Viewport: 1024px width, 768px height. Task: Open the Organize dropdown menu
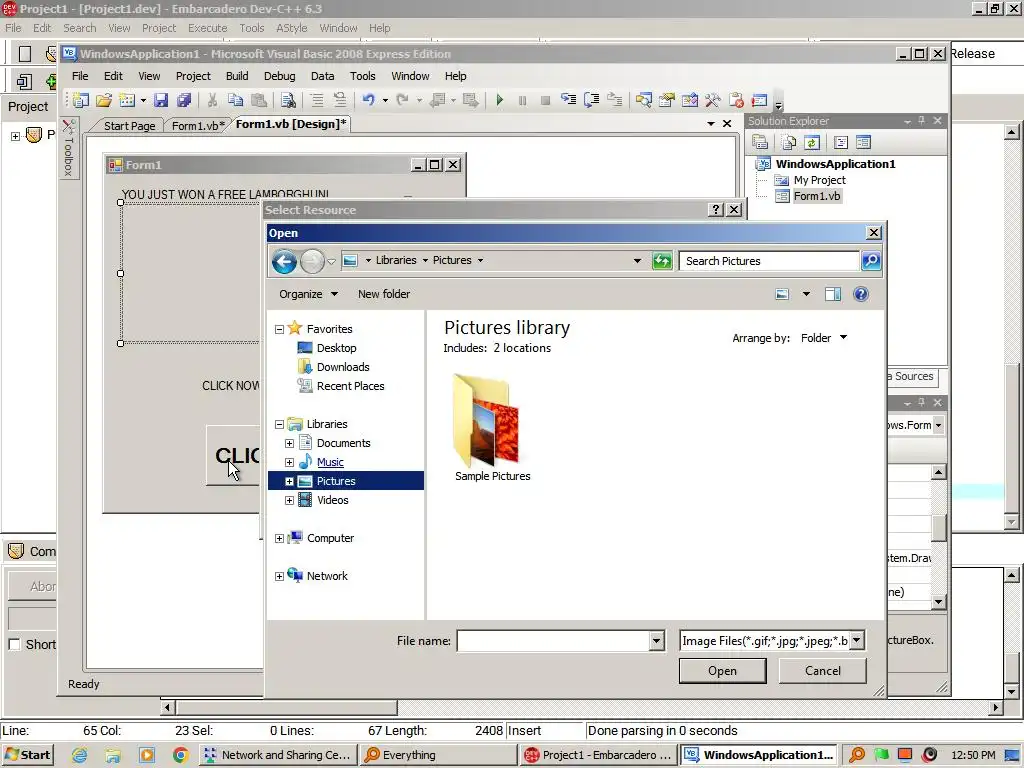coord(308,294)
